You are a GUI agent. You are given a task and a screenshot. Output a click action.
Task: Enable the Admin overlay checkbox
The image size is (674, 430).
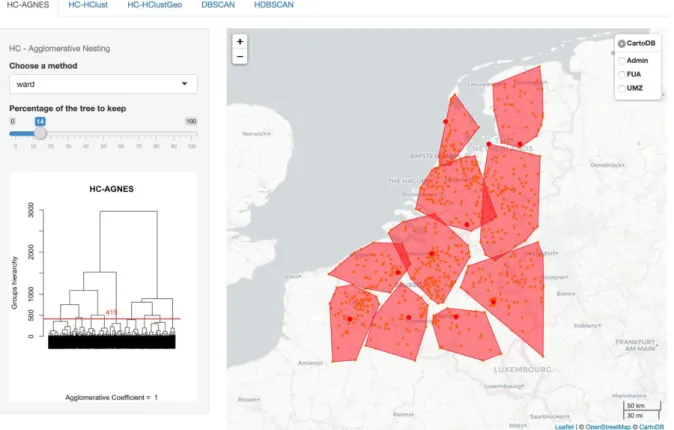tap(621, 61)
